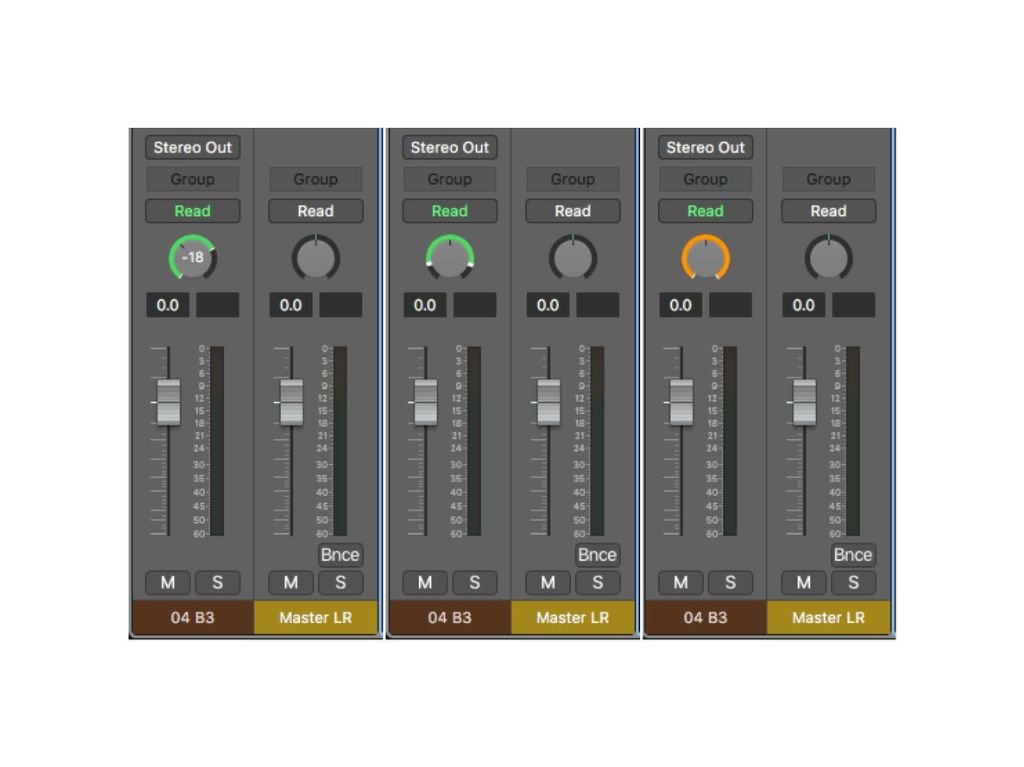The height and width of the screenshot is (767, 1024).
Task: Open Master LR Read automation menu, left mixer
Action: pos(315,211)
